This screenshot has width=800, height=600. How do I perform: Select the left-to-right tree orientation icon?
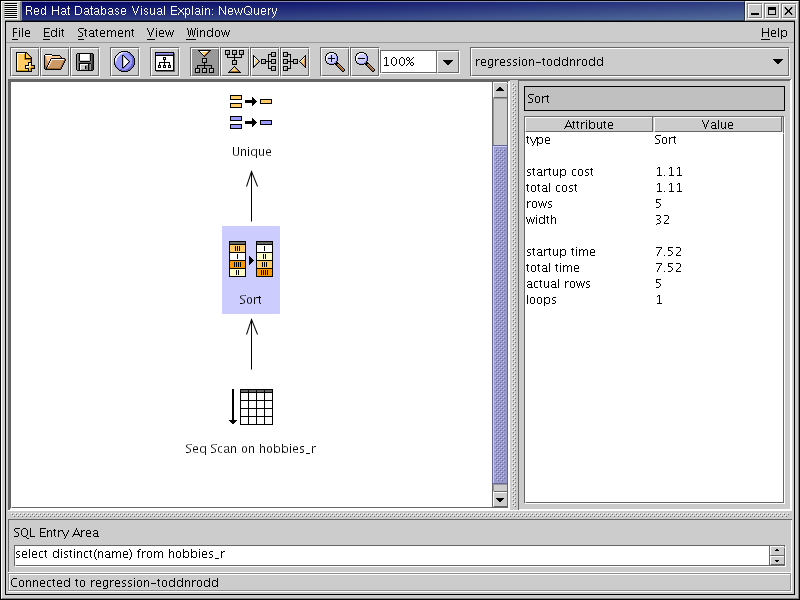265,62
